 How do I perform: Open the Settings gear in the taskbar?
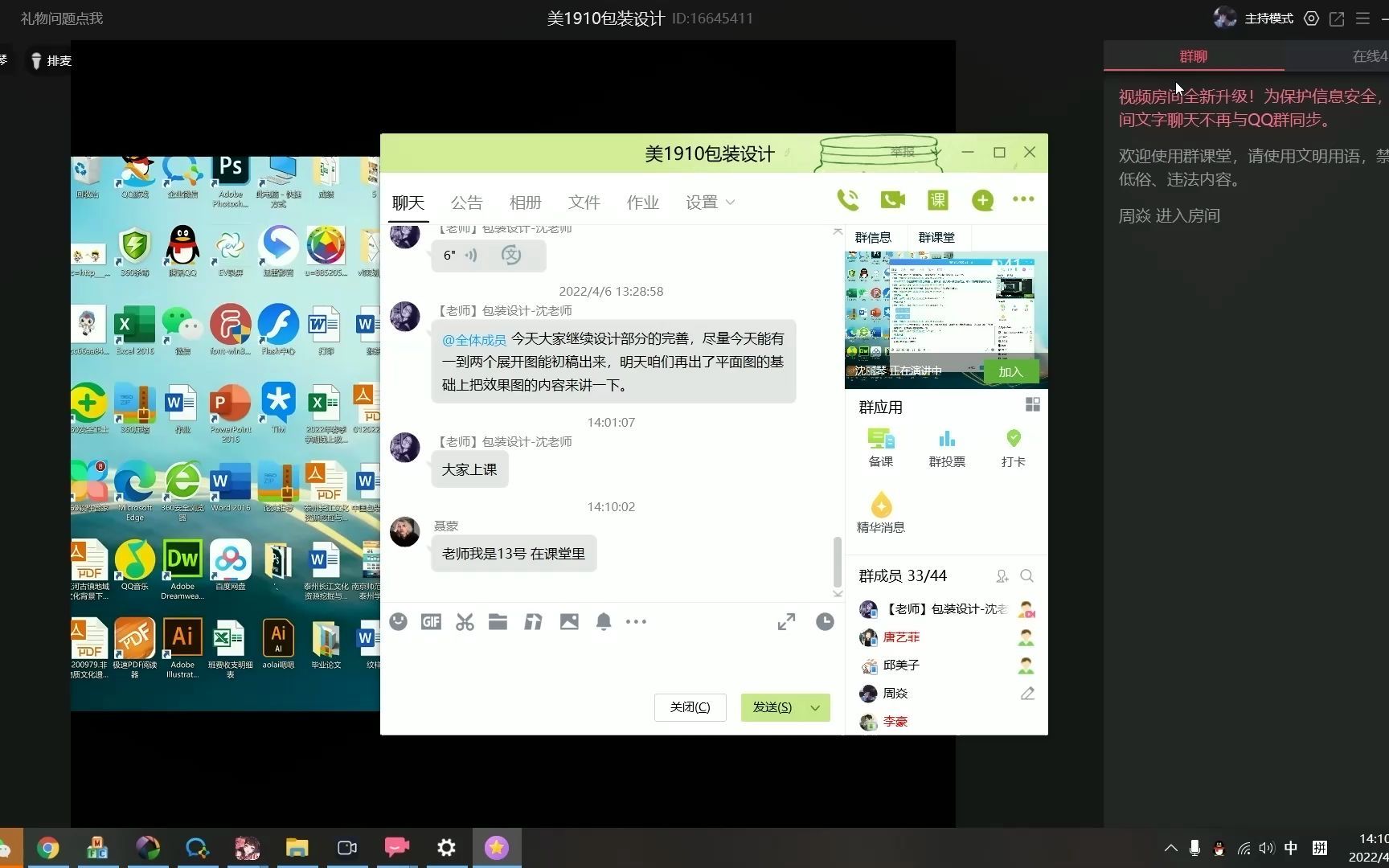(446, 848)
